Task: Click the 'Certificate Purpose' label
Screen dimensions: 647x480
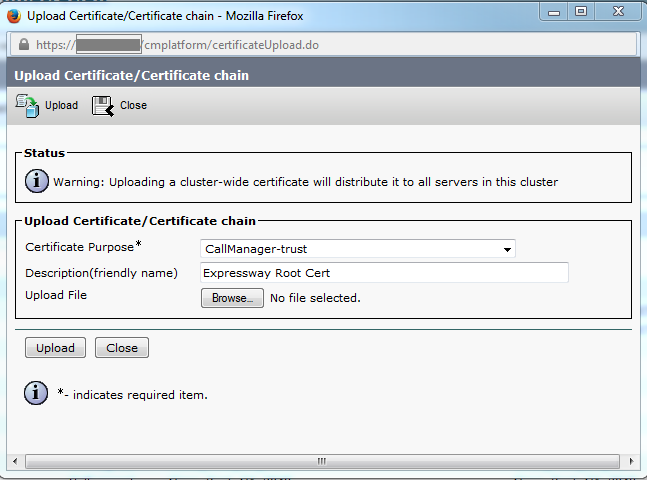Action: coord(80,247)
